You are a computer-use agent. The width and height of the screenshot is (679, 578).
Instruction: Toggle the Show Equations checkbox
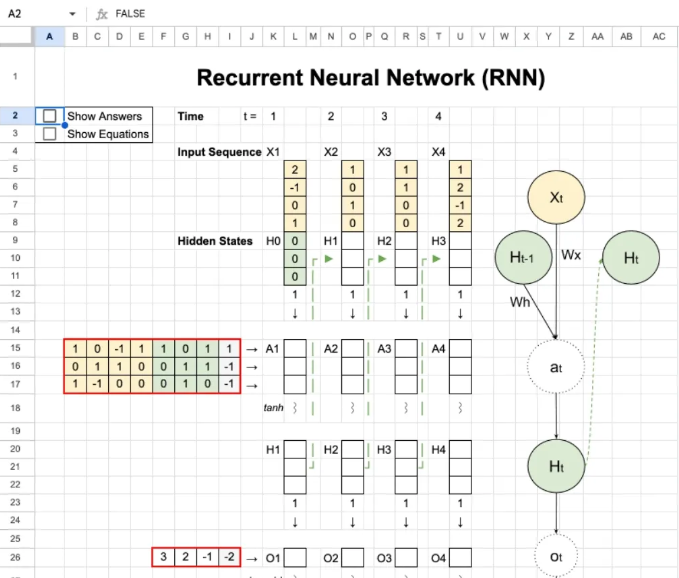[50, 134]
